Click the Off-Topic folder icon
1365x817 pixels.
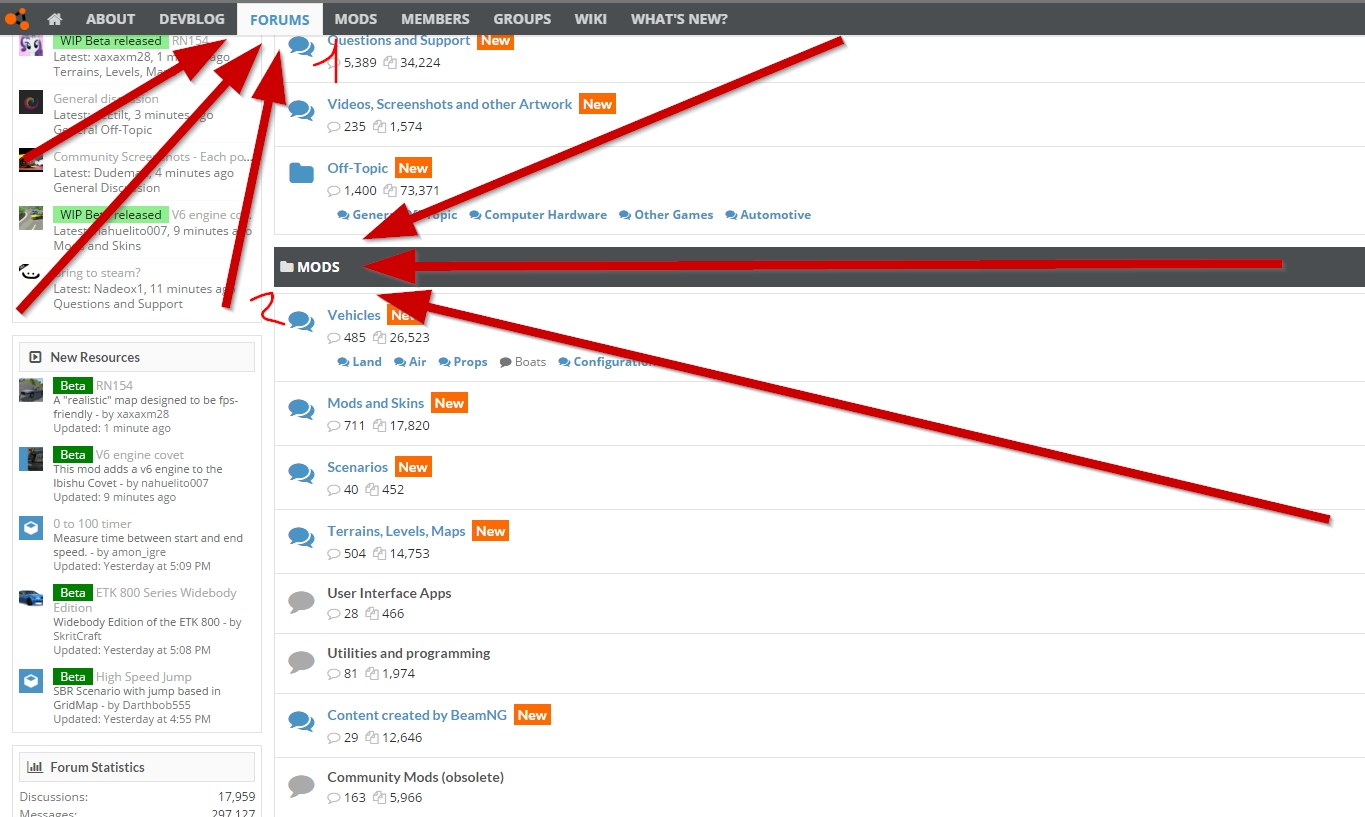(x=301, y=173)
